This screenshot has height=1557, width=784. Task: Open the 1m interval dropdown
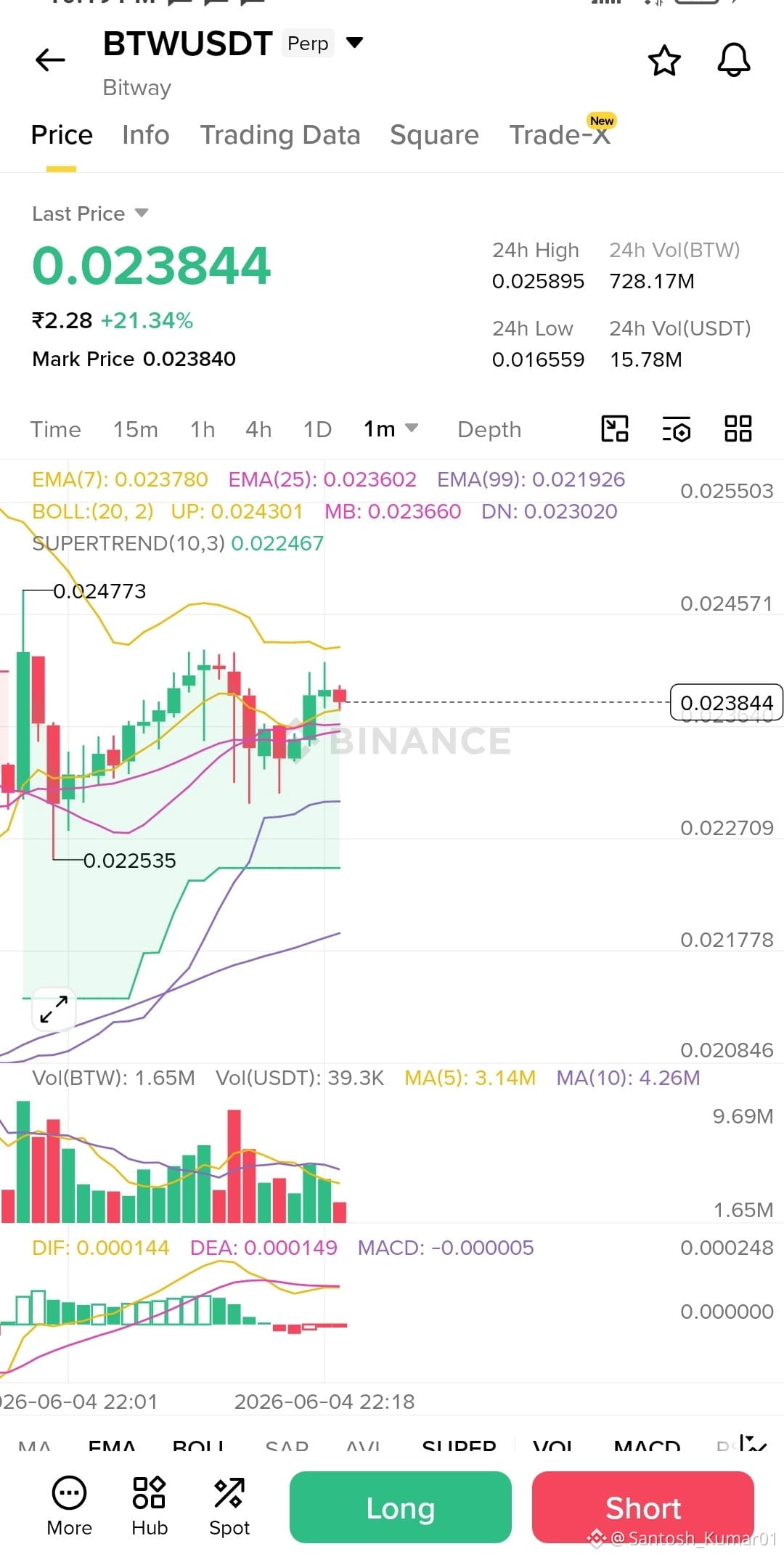391,428
